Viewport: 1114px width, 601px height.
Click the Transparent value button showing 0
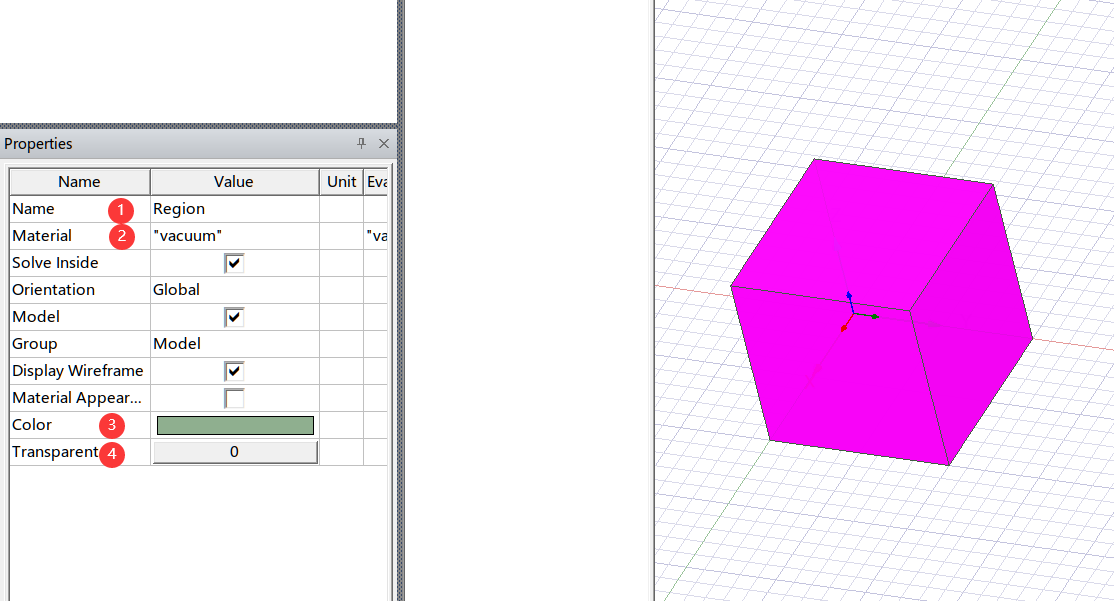tap(234, 452)
